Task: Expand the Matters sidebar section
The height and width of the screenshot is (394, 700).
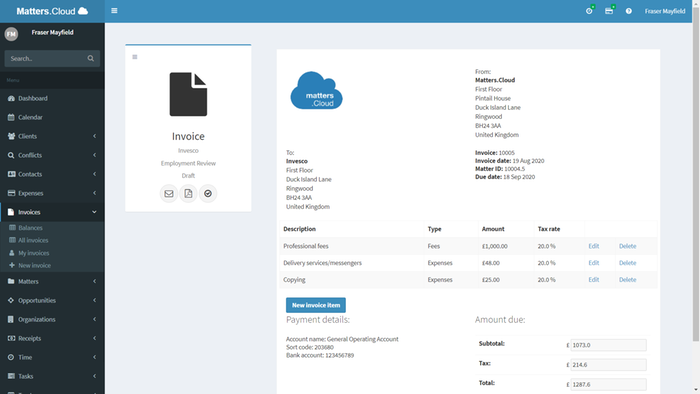Action: (x=52, y=281)
